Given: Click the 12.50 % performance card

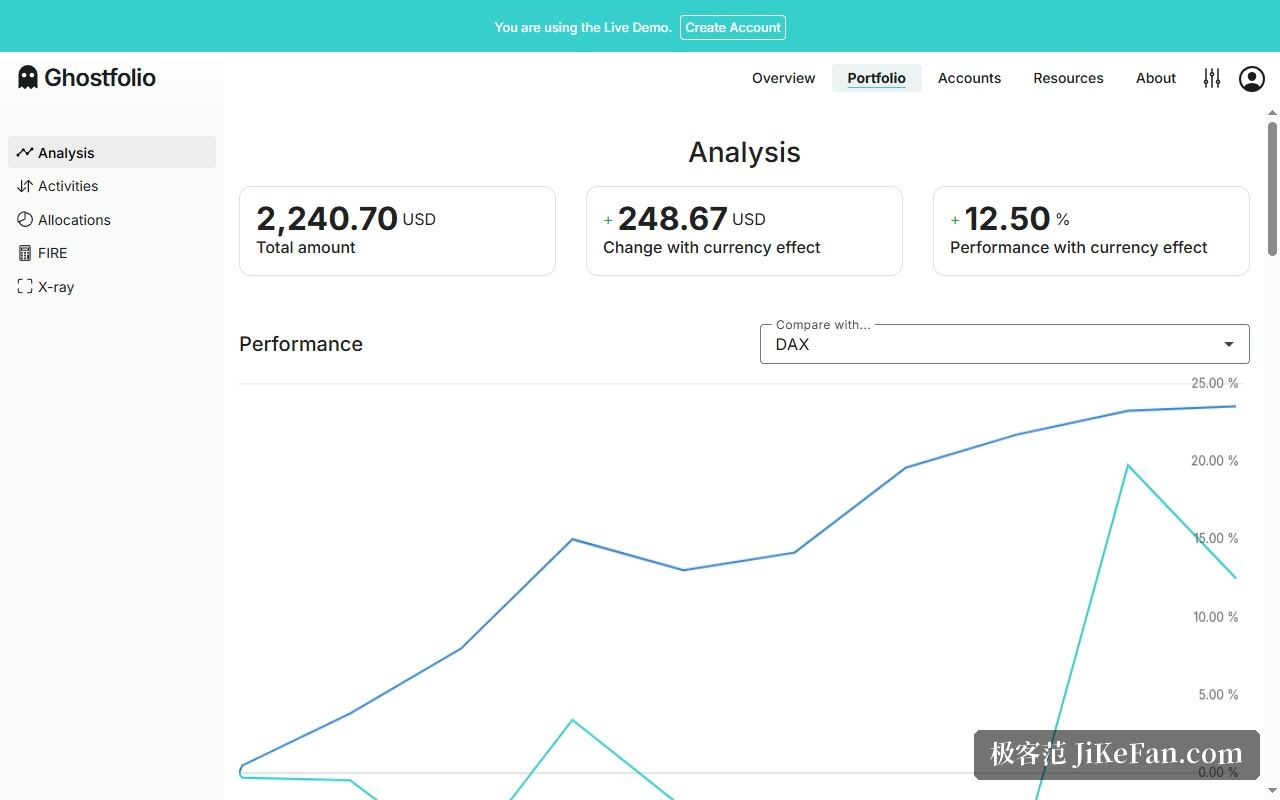Looking at the screenshot, I should tap(1091, 231).
